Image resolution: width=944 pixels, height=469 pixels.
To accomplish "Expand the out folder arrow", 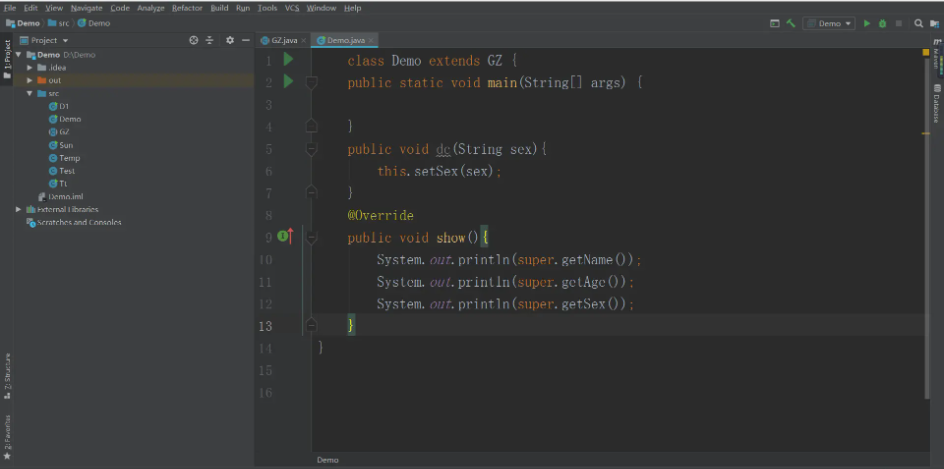I will pos(30,80).
